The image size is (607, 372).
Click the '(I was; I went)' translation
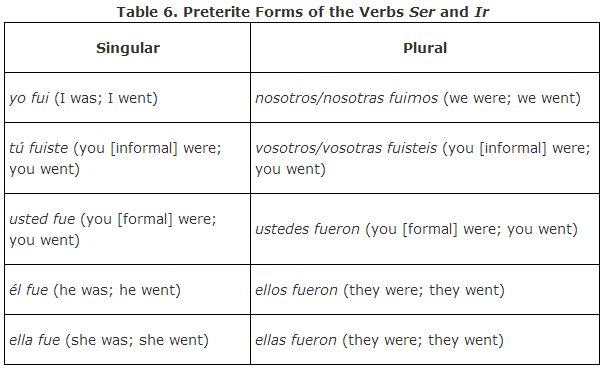pos(106,98)
